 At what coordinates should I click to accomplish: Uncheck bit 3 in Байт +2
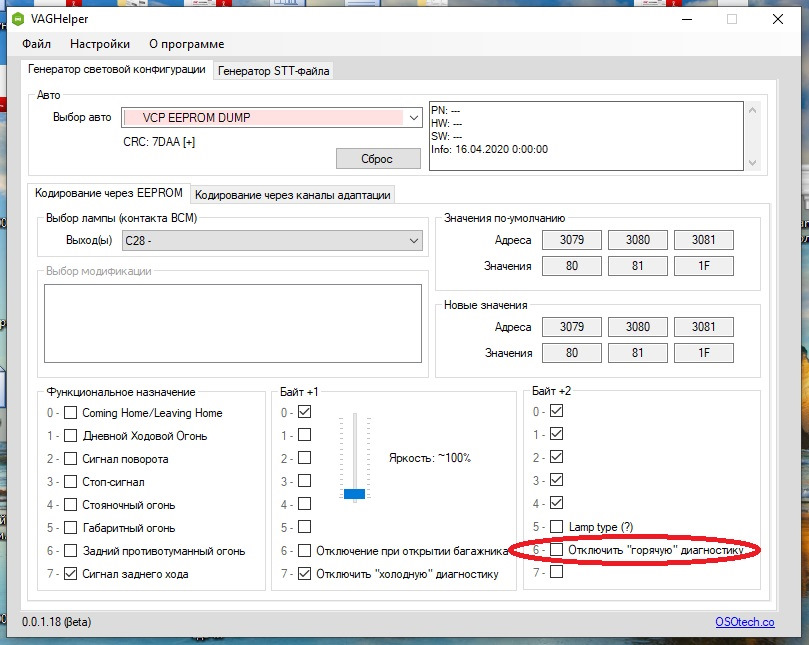556,479
